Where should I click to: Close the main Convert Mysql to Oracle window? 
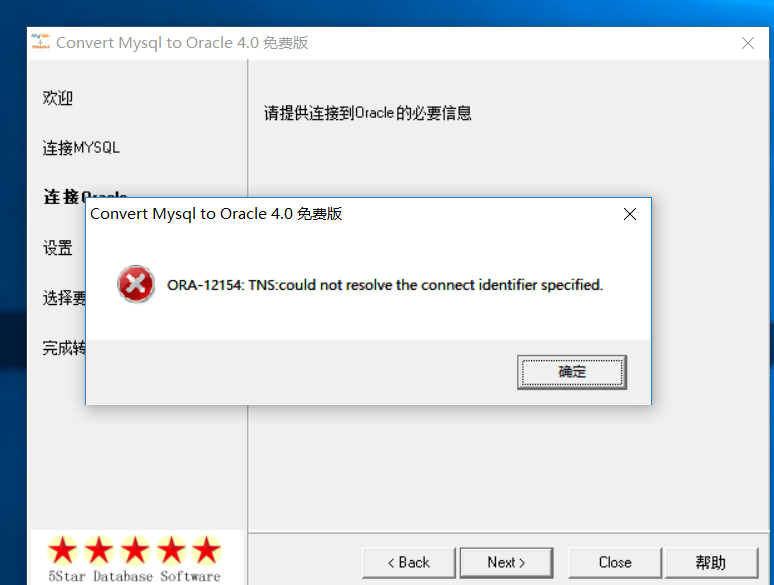pyautogui.click(x=748, y=43)
